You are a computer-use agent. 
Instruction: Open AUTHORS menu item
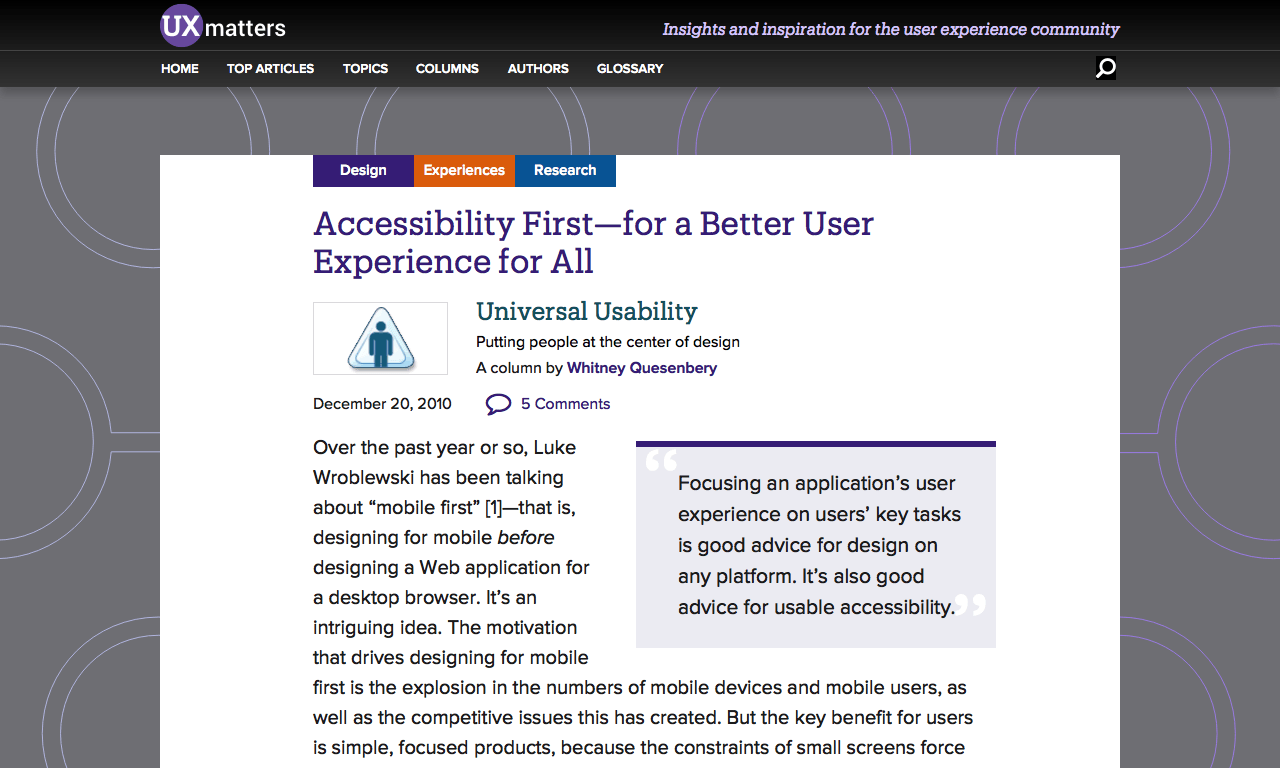coord(538,69)
